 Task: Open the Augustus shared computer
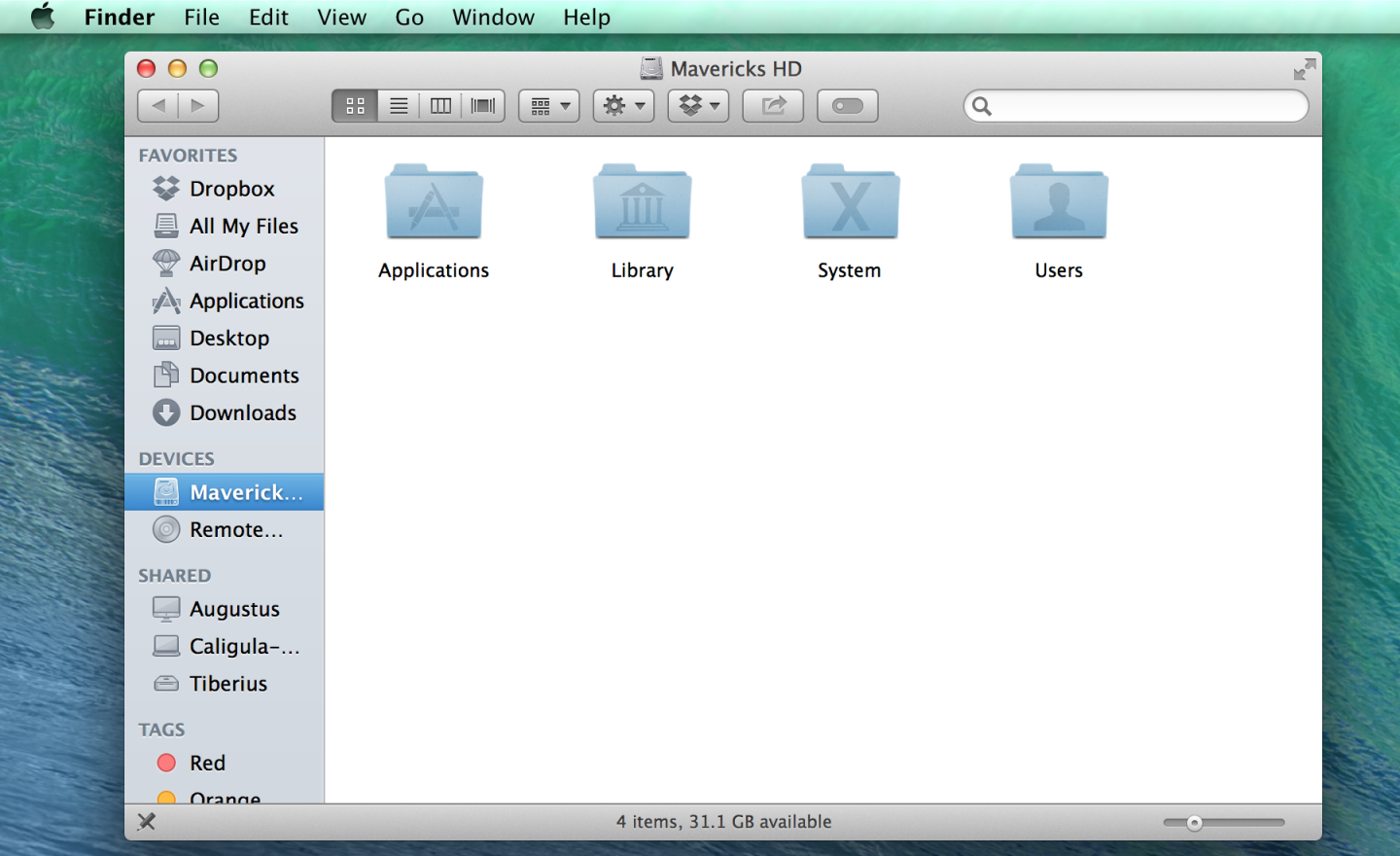pyautogui.click(x=234, y=608)
